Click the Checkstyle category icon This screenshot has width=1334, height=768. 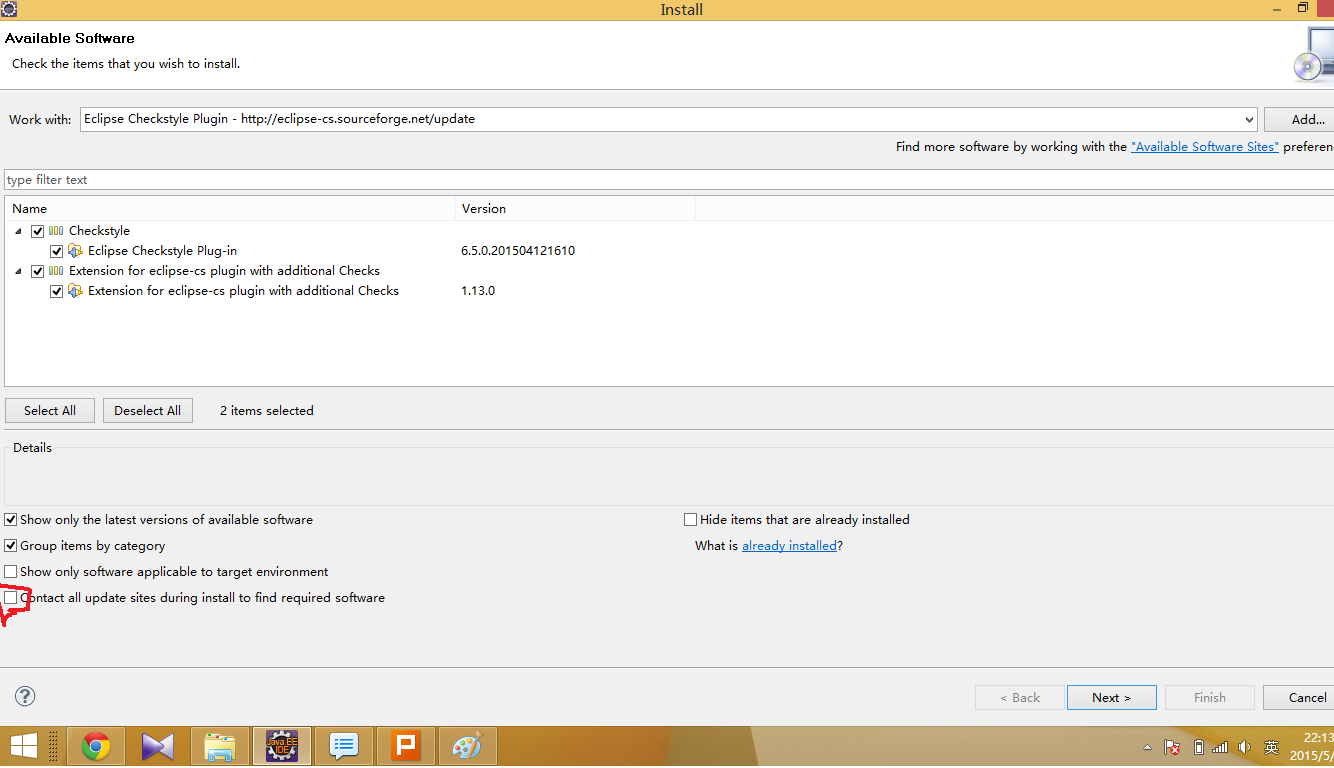[x=56, y=231]
